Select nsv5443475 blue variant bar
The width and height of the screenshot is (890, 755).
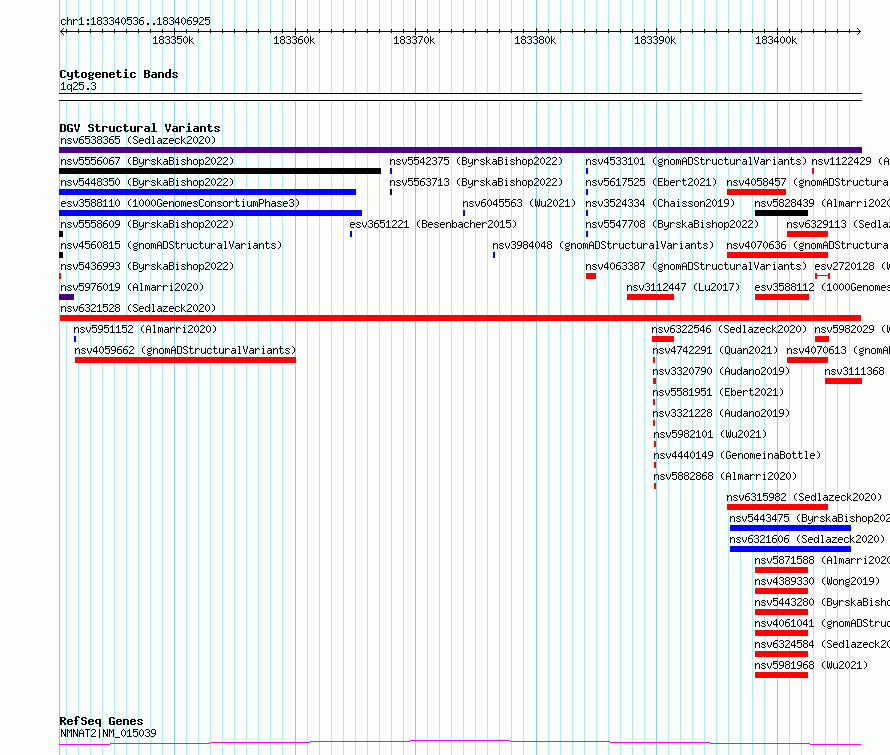pyautogui.click(x=791, y=528)
